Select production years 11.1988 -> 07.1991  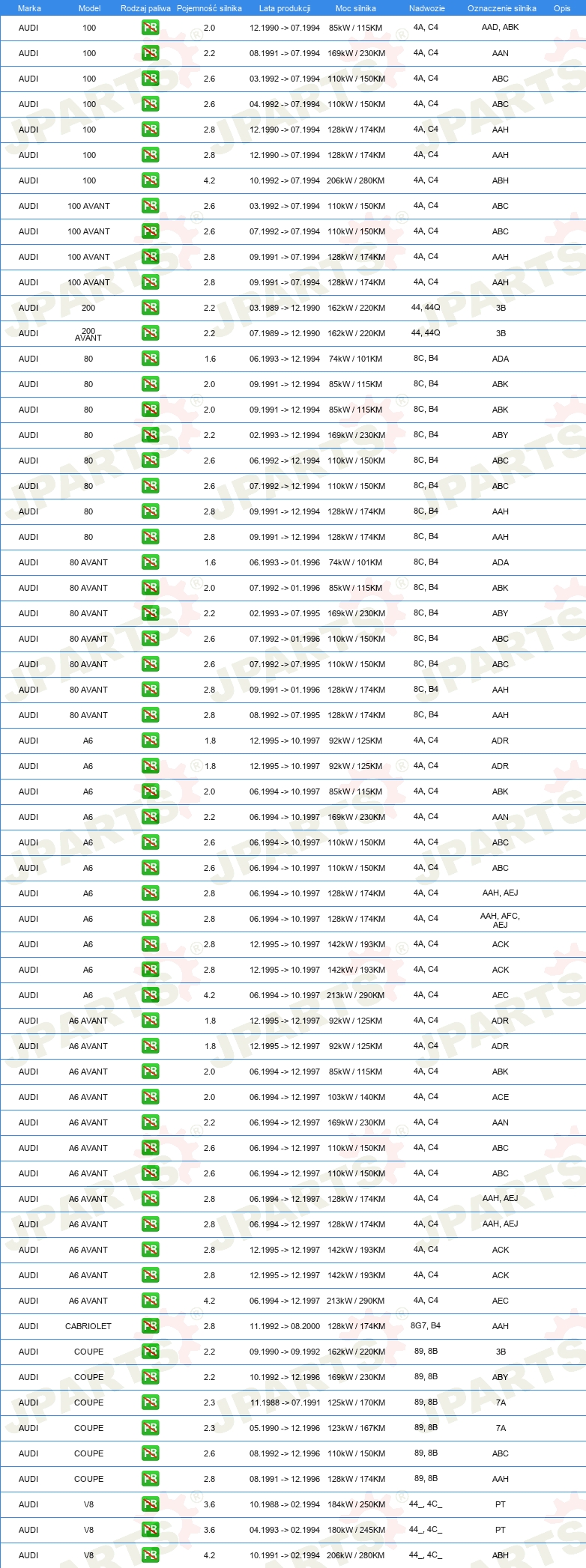point(285,1403)
